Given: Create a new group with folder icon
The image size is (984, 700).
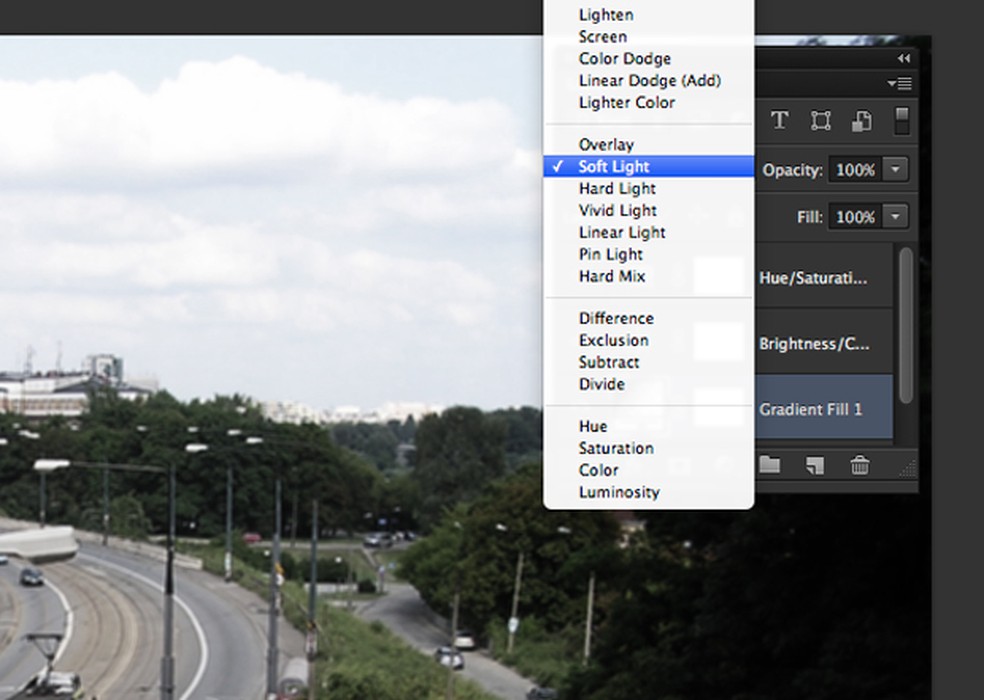Looking at the screenshot, I should point(769,465).
